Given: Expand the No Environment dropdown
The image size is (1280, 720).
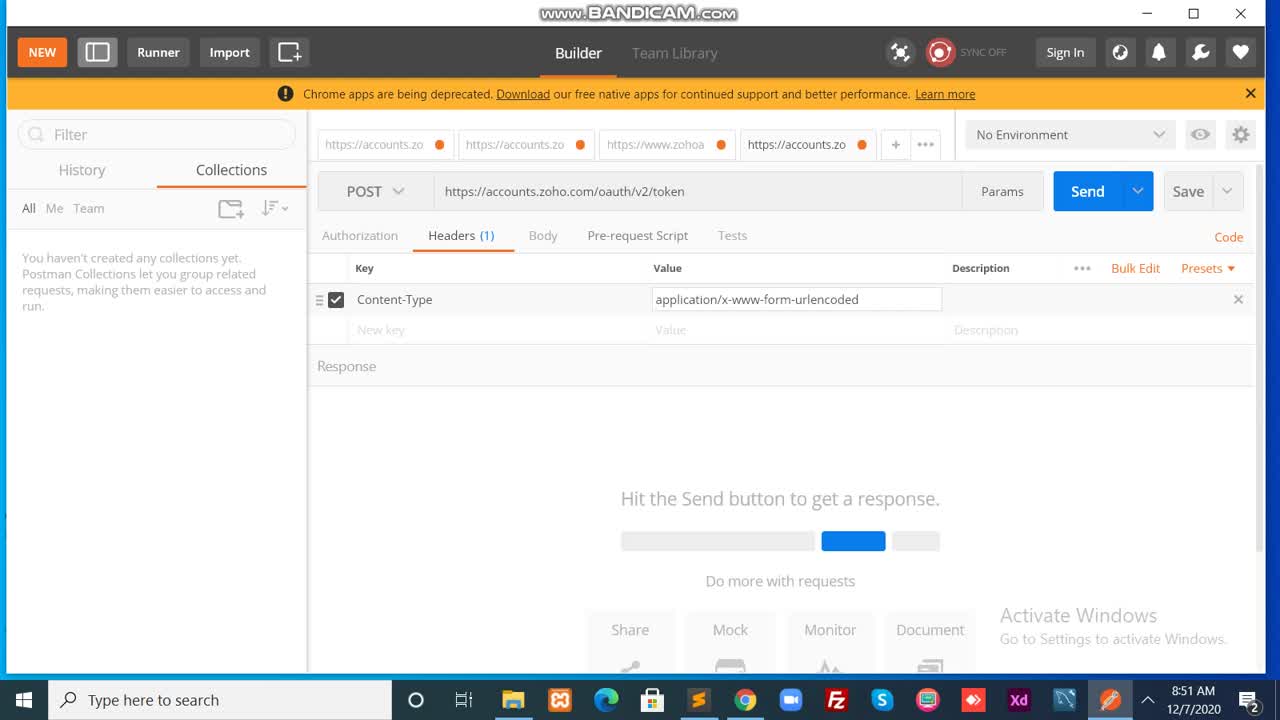Looking at the screenshot, I should pyautogui.click(x=1070, y=135).
